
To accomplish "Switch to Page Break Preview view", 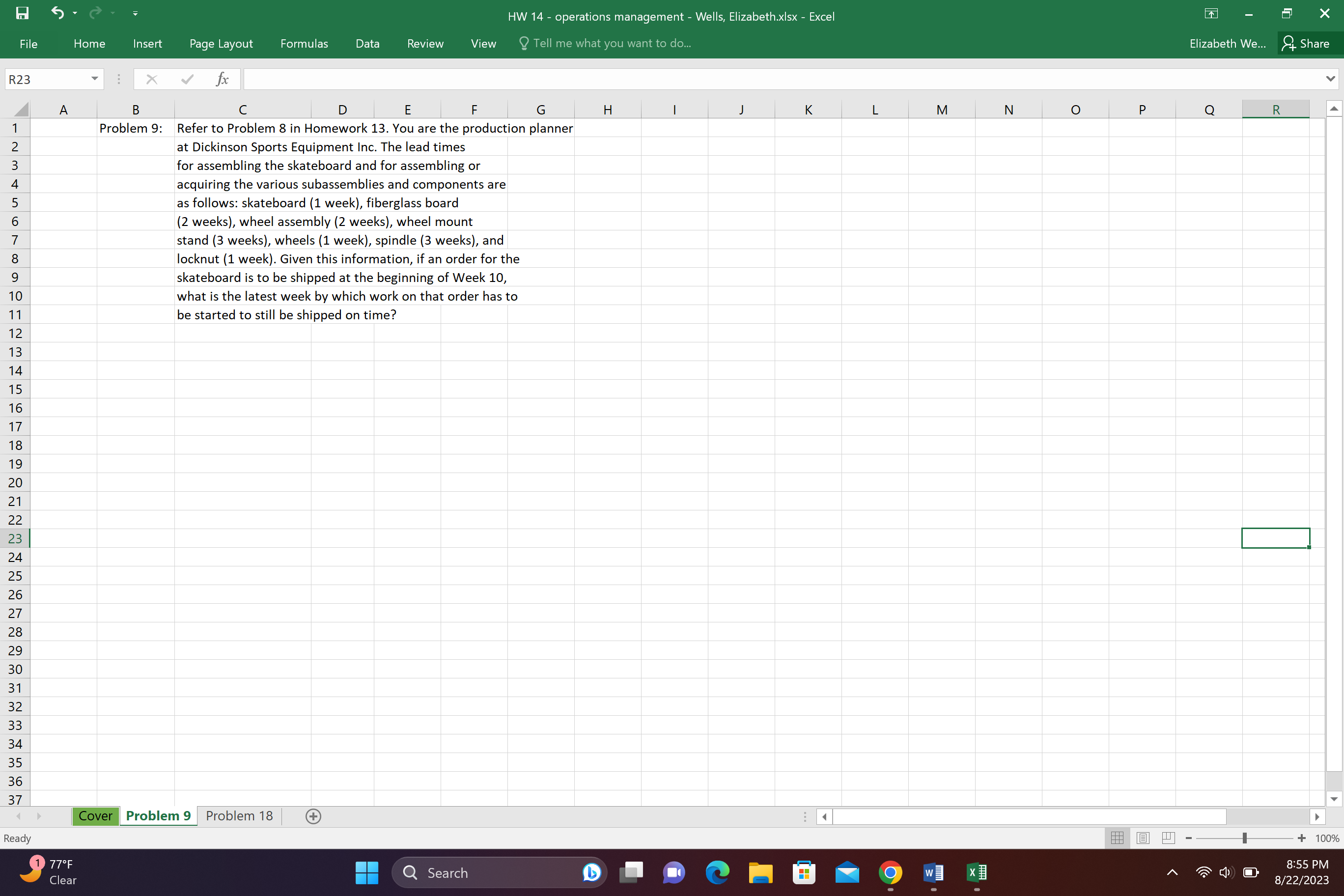I will (x=1168, y=839).
